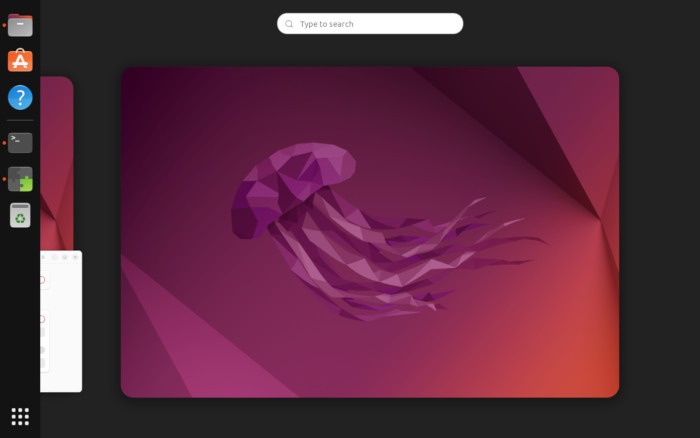Viewport: 700px width, 438px height.
Task: Open the Trash from the dock
Action: pyautogui.click(x=20, y=215)
